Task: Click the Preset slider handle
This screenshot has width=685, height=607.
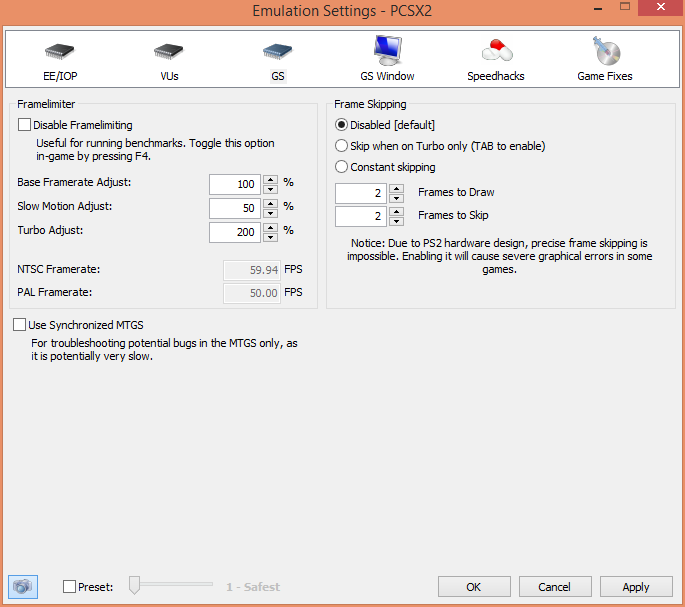Action: (135, 585)
